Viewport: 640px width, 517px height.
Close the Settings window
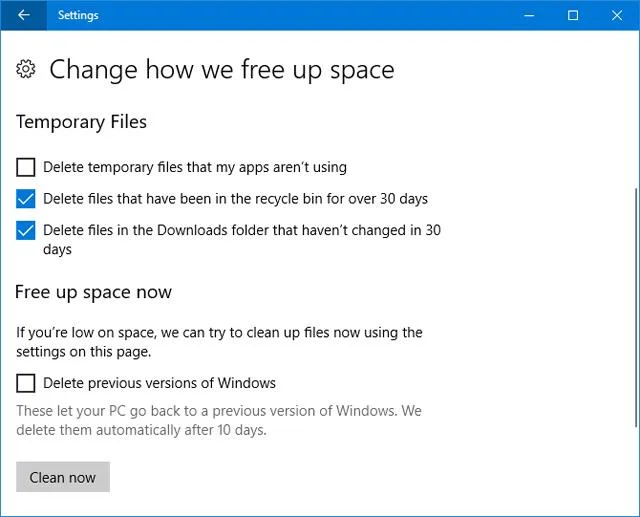point(617,15)
